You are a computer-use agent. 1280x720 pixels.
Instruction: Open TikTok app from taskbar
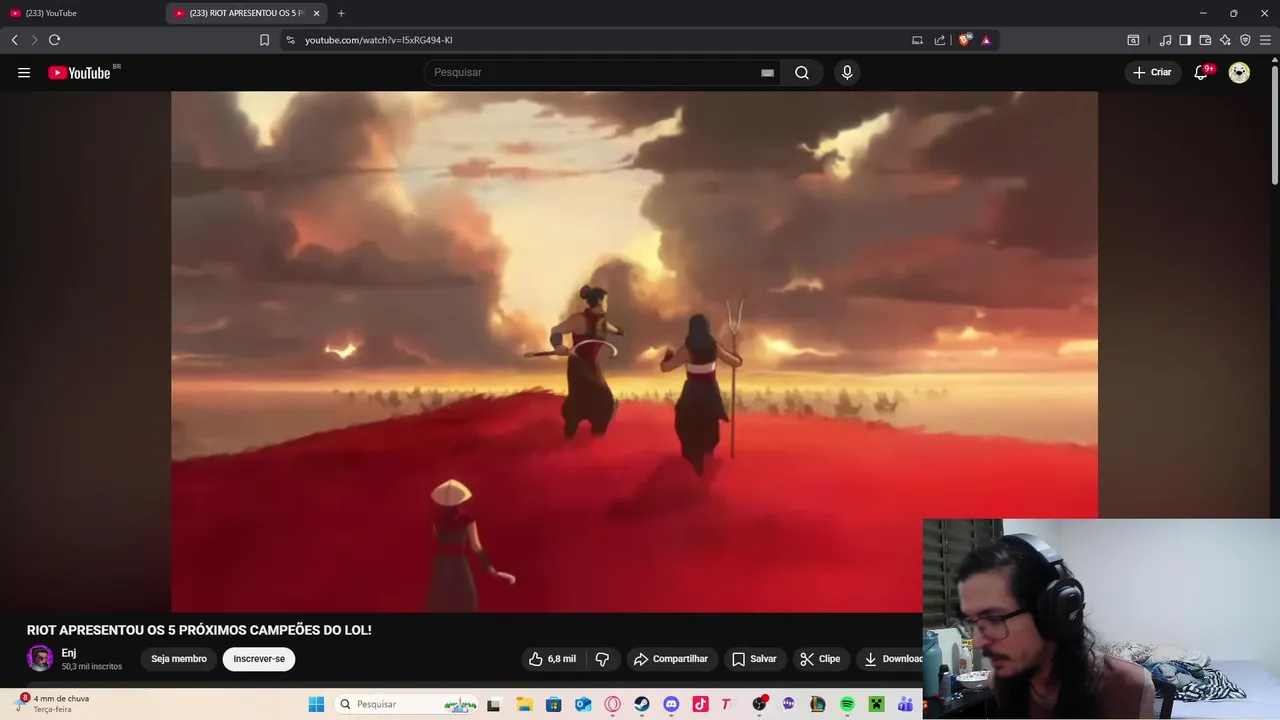(x=700, y=704)
